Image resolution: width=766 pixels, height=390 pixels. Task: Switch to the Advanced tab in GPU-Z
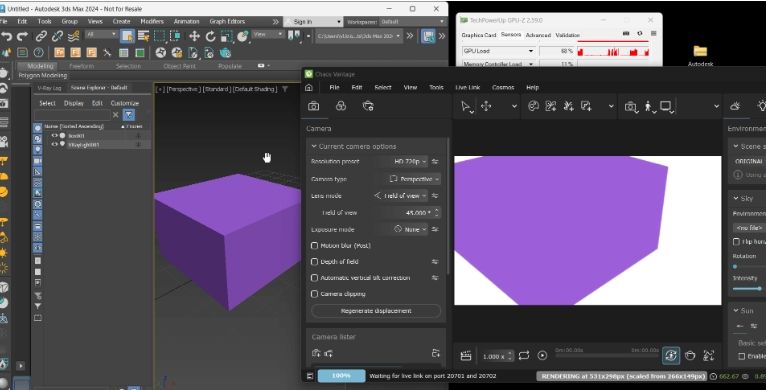[x=538, y=35]
